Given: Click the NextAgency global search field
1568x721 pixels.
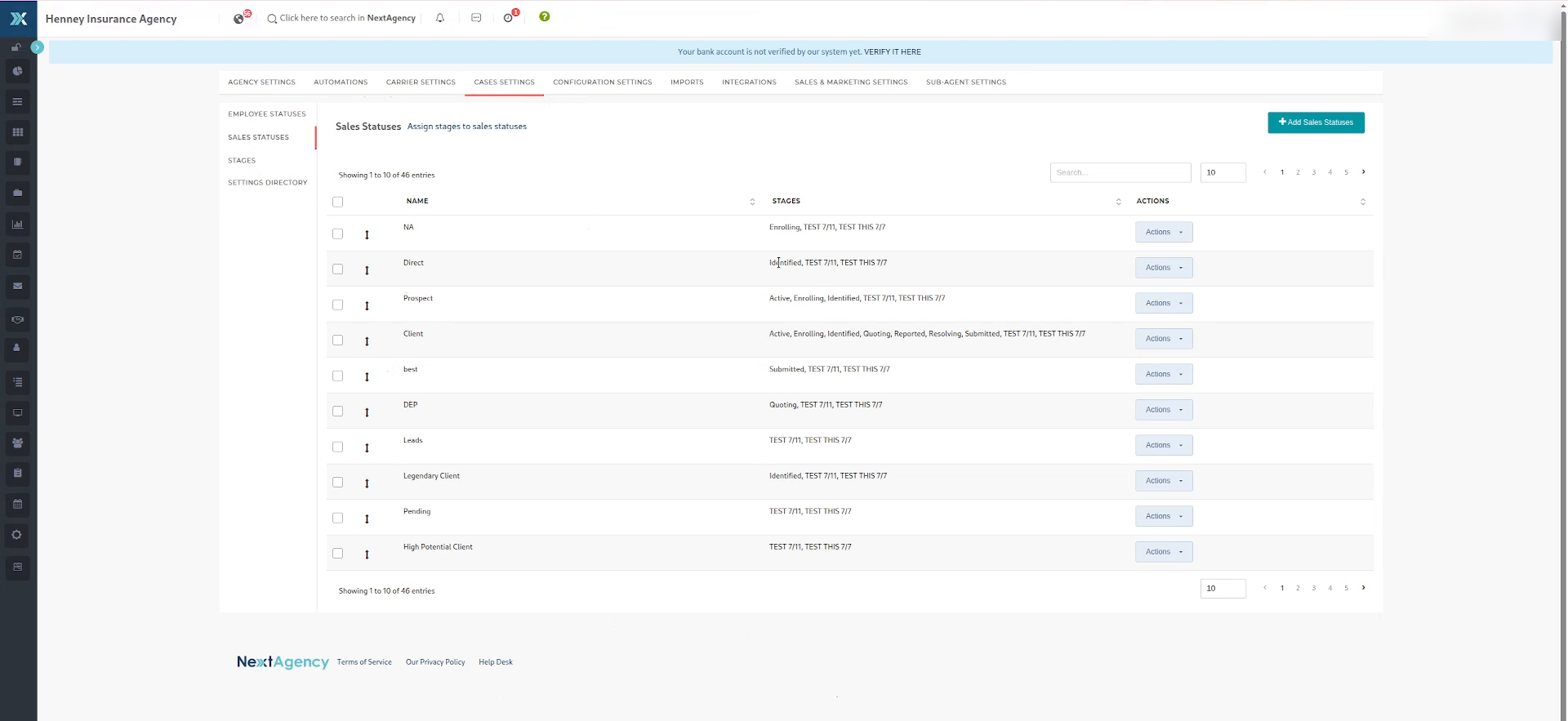Looking at the screenshot, I should point(341,18).
